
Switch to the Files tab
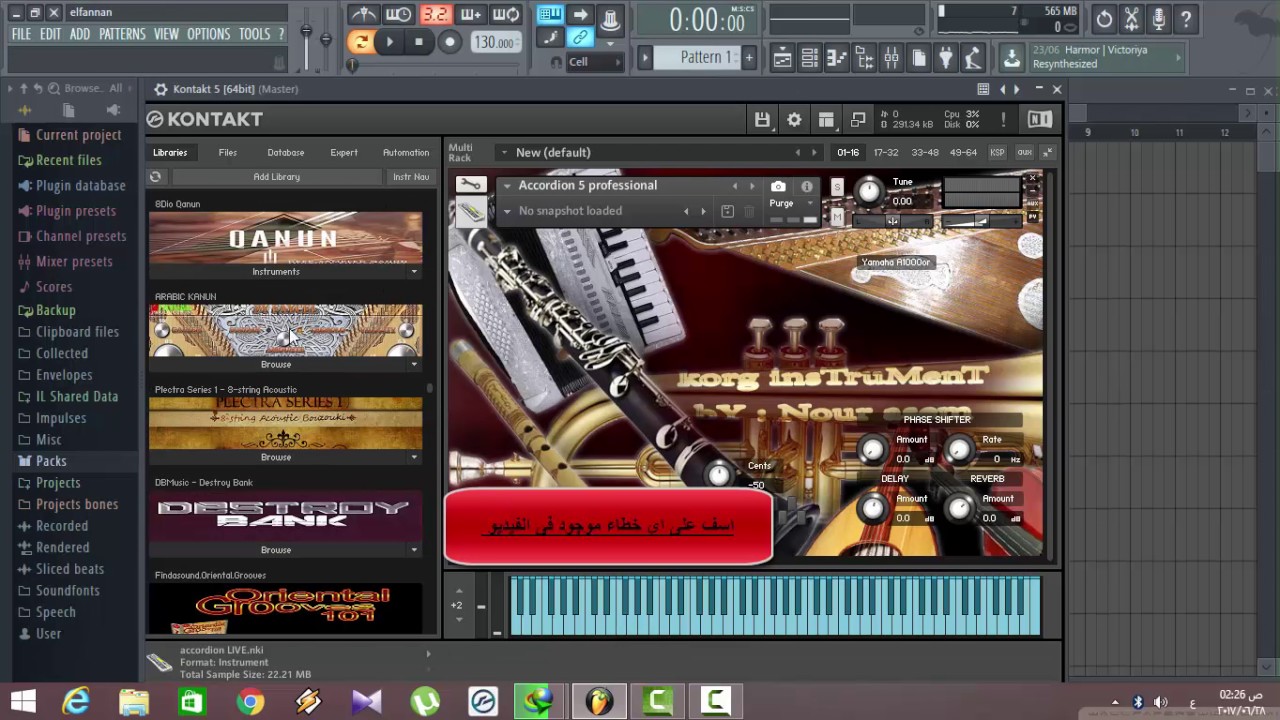point(228,153)
